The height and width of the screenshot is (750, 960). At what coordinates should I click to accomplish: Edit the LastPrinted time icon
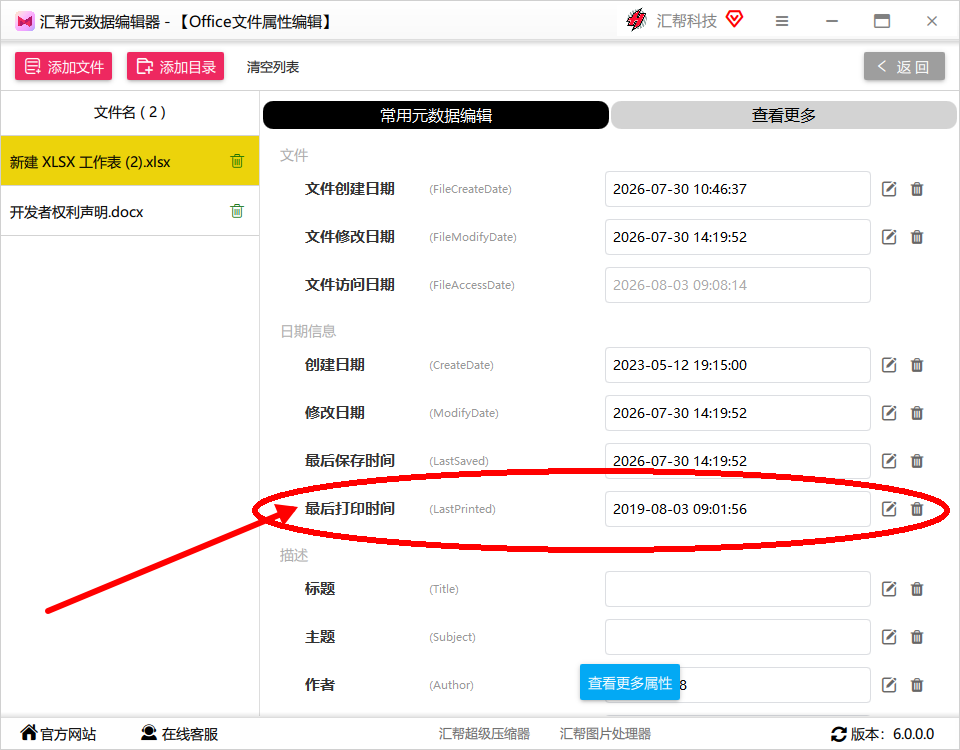889,509
